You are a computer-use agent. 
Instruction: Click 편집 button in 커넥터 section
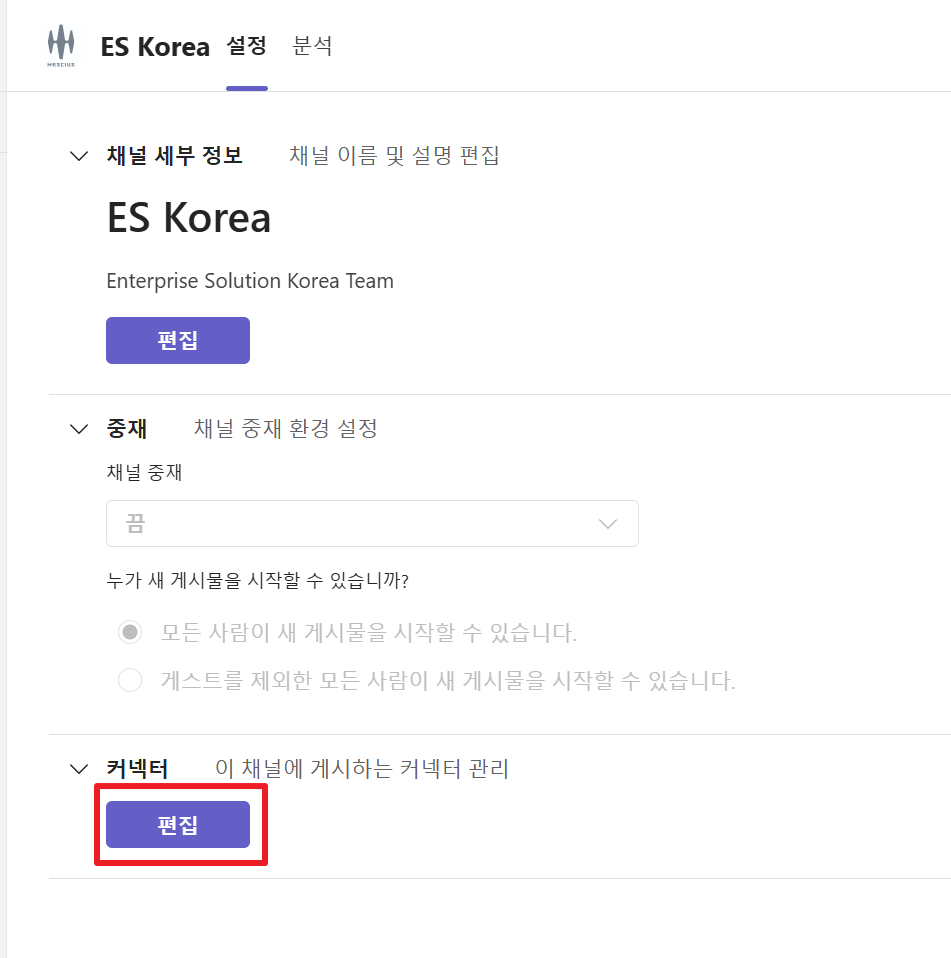pyautogui.click(x=178, y=825)
